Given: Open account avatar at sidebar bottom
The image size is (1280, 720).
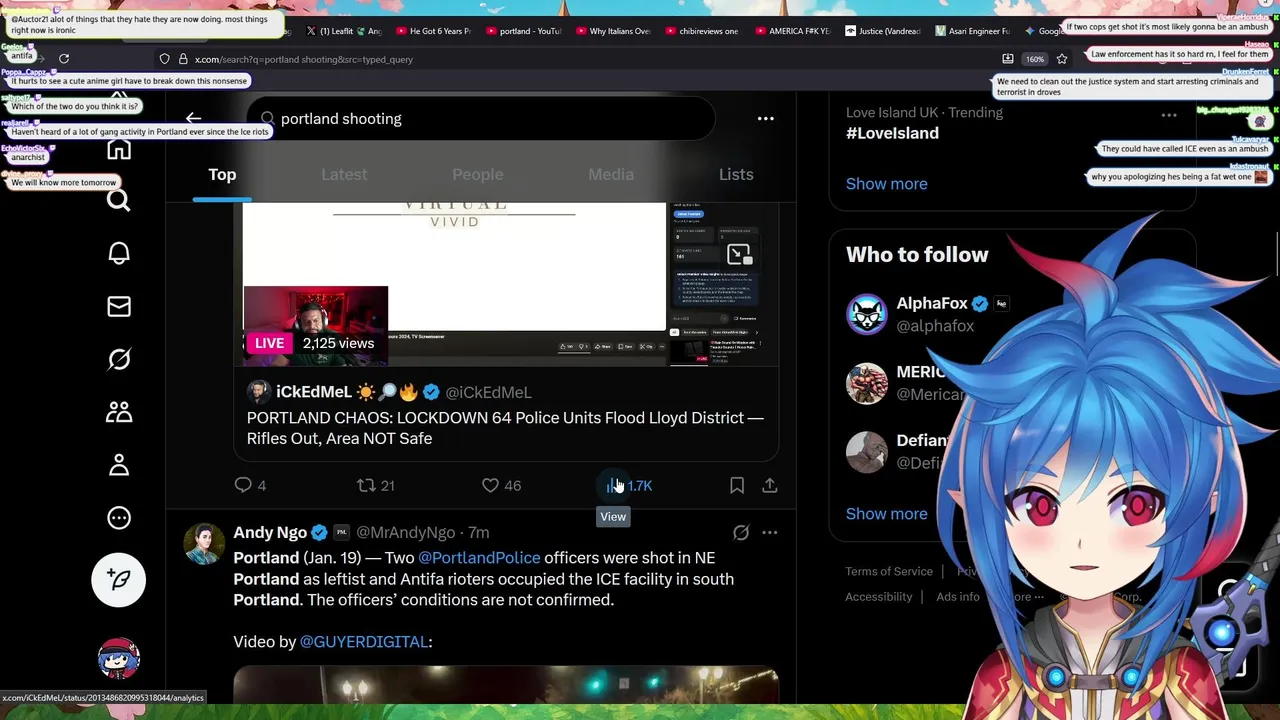Looking at the screenshot, I should tap(119, 658).
